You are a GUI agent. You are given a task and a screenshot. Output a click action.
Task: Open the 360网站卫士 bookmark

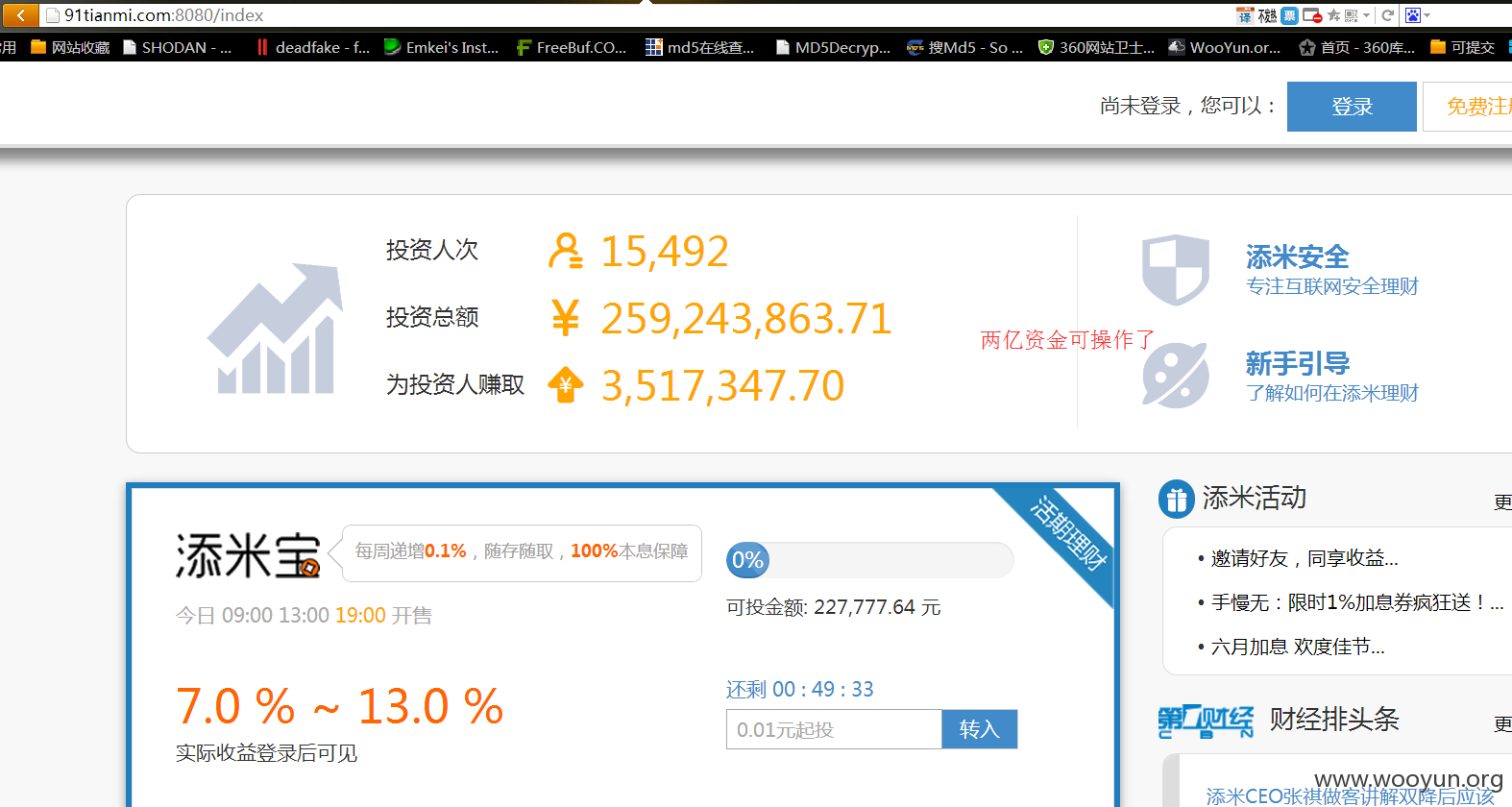pyautogui.click(x=1097, y=47)
